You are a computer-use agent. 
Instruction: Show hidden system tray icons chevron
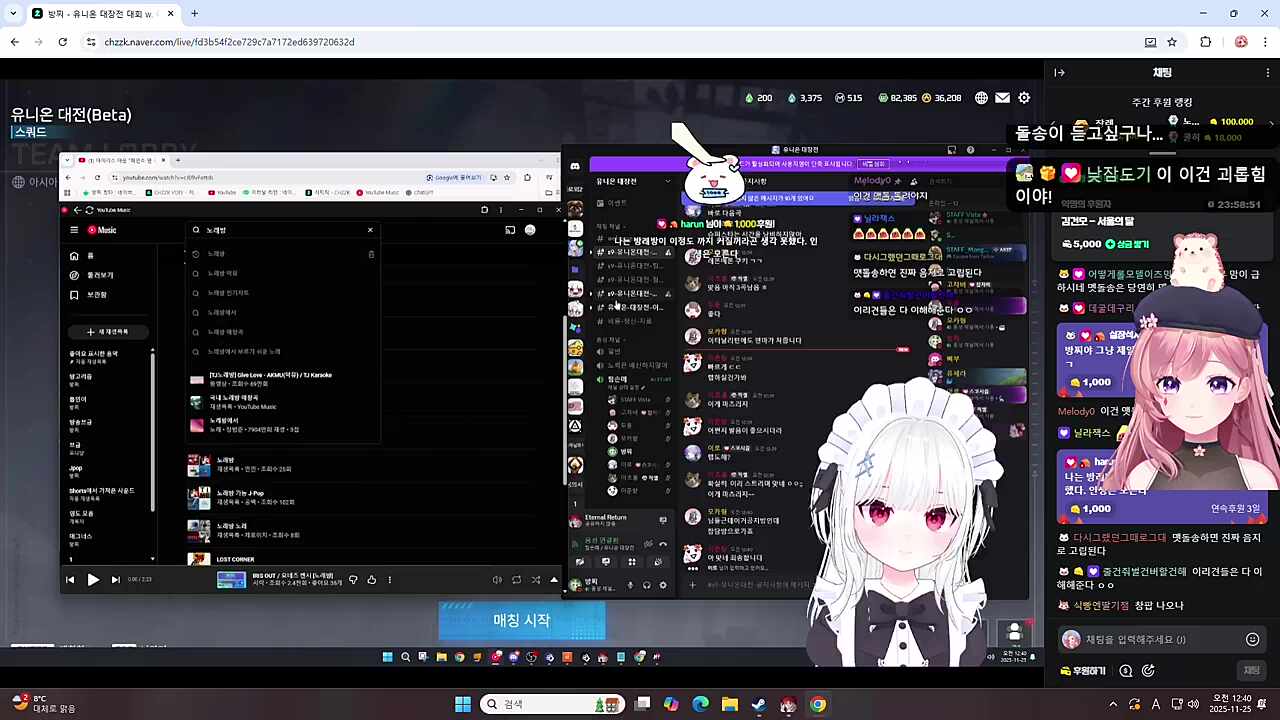pos(1113,704)
